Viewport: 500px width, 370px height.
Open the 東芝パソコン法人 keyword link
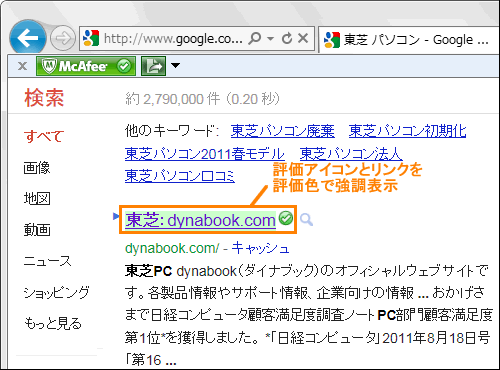351,154
